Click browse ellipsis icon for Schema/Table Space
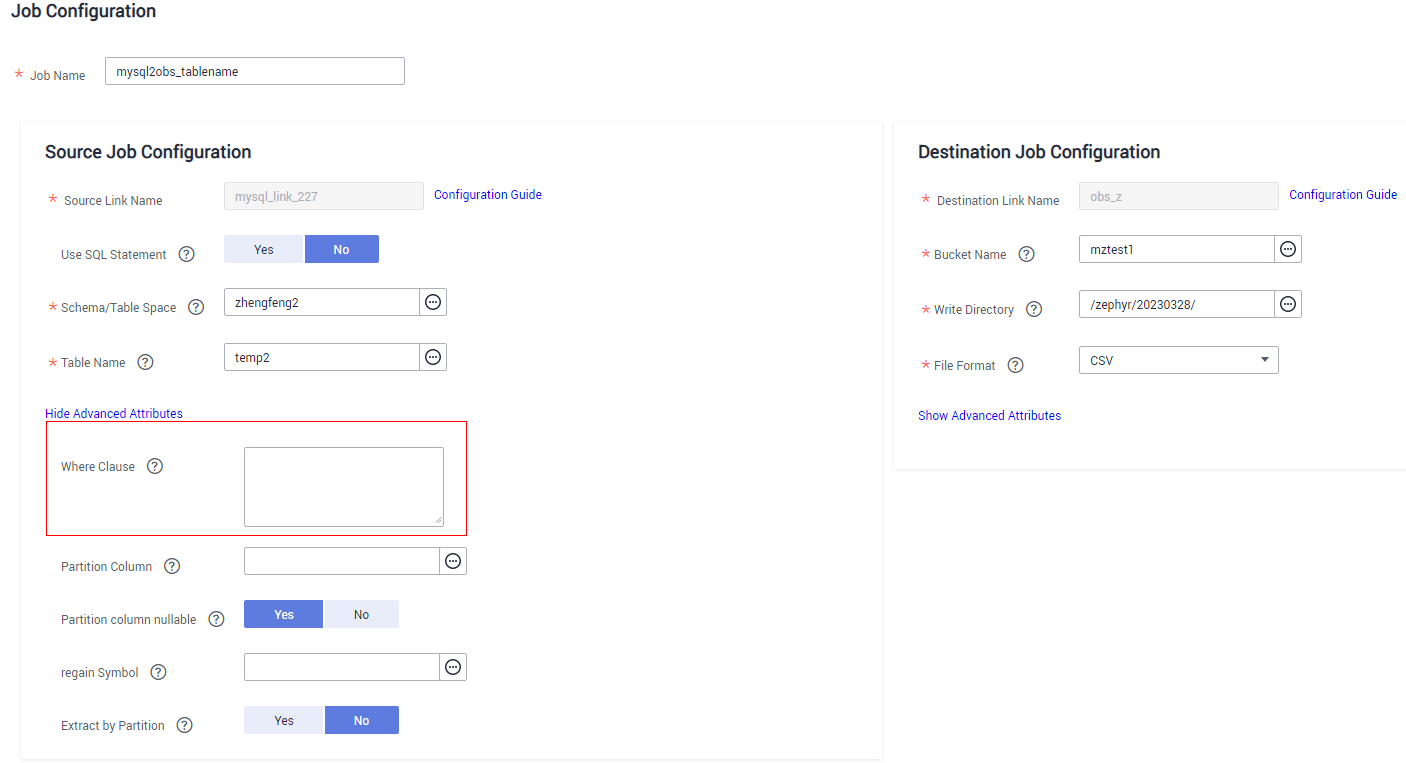Image resolution: width=1406 pixels, height=763 pixels. pyautogui.click(x=433, y=302)
